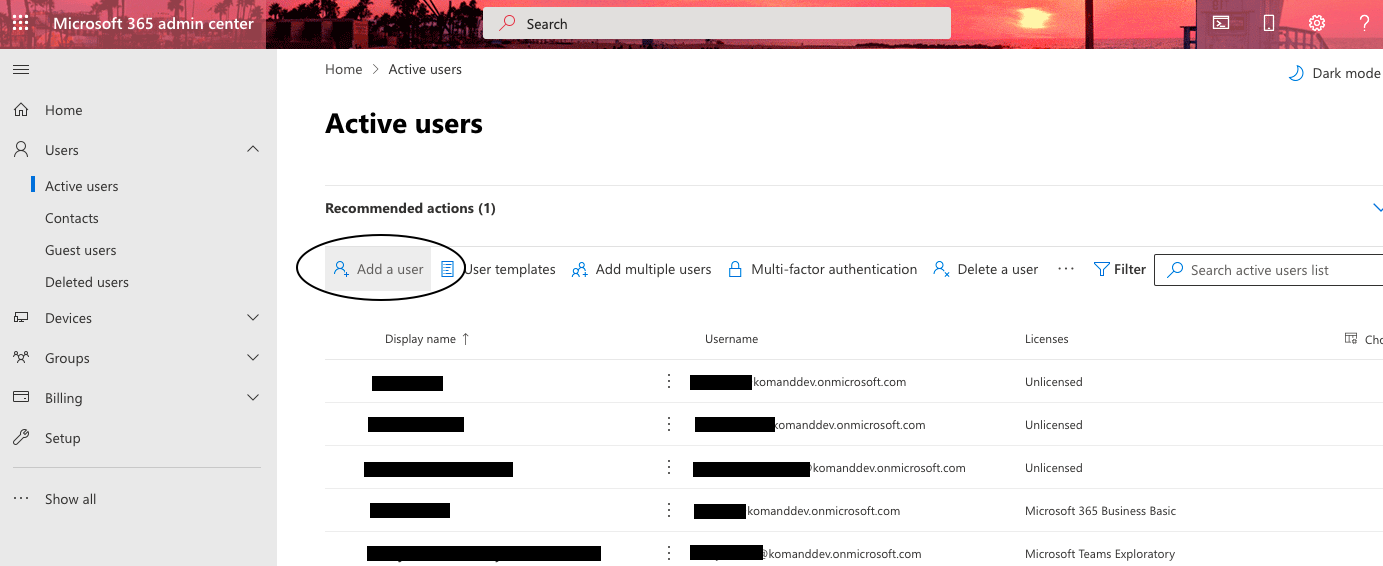Open more actions for first listed user

tap(669, 382)
